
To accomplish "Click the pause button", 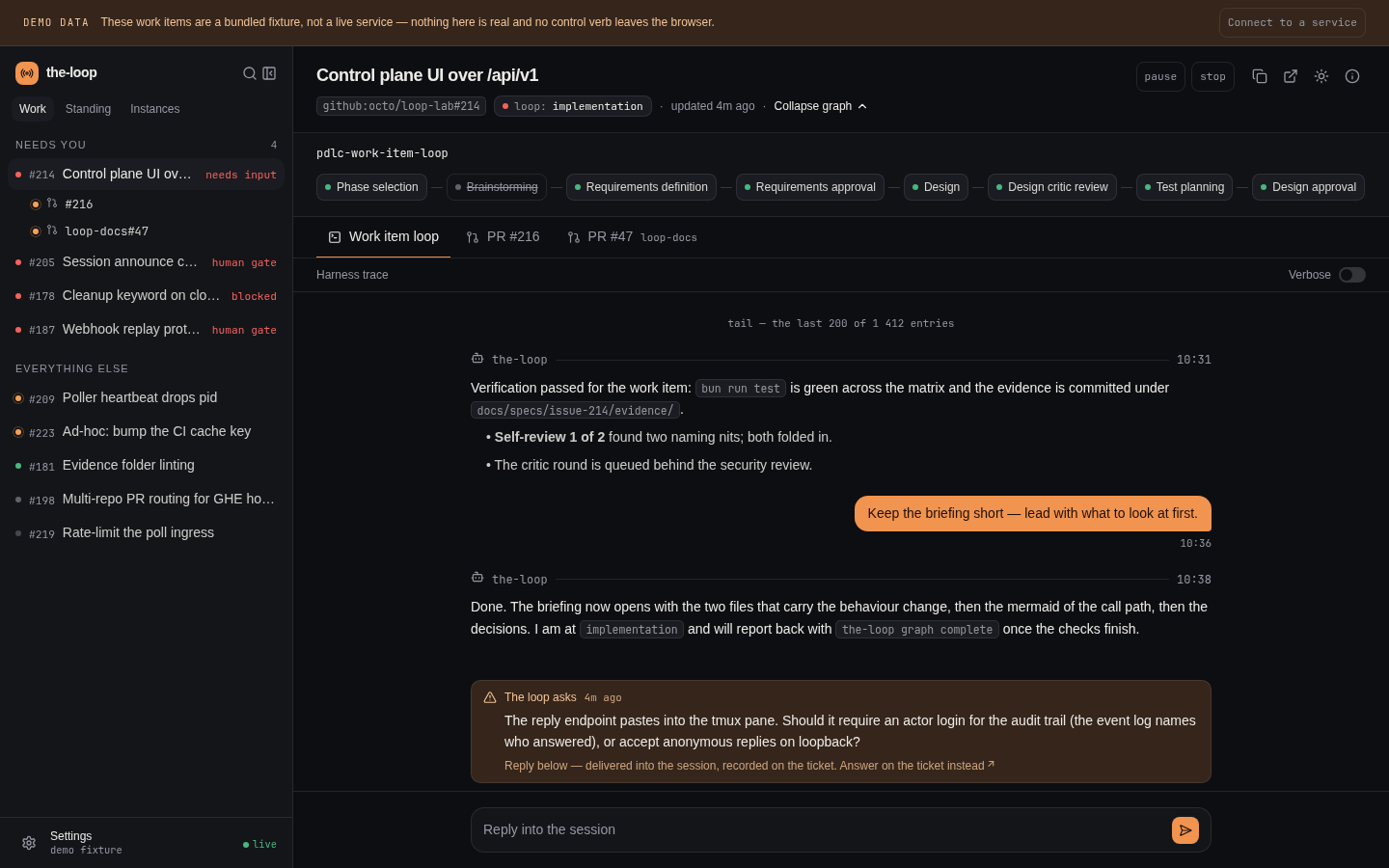I will pos(1160,76).
